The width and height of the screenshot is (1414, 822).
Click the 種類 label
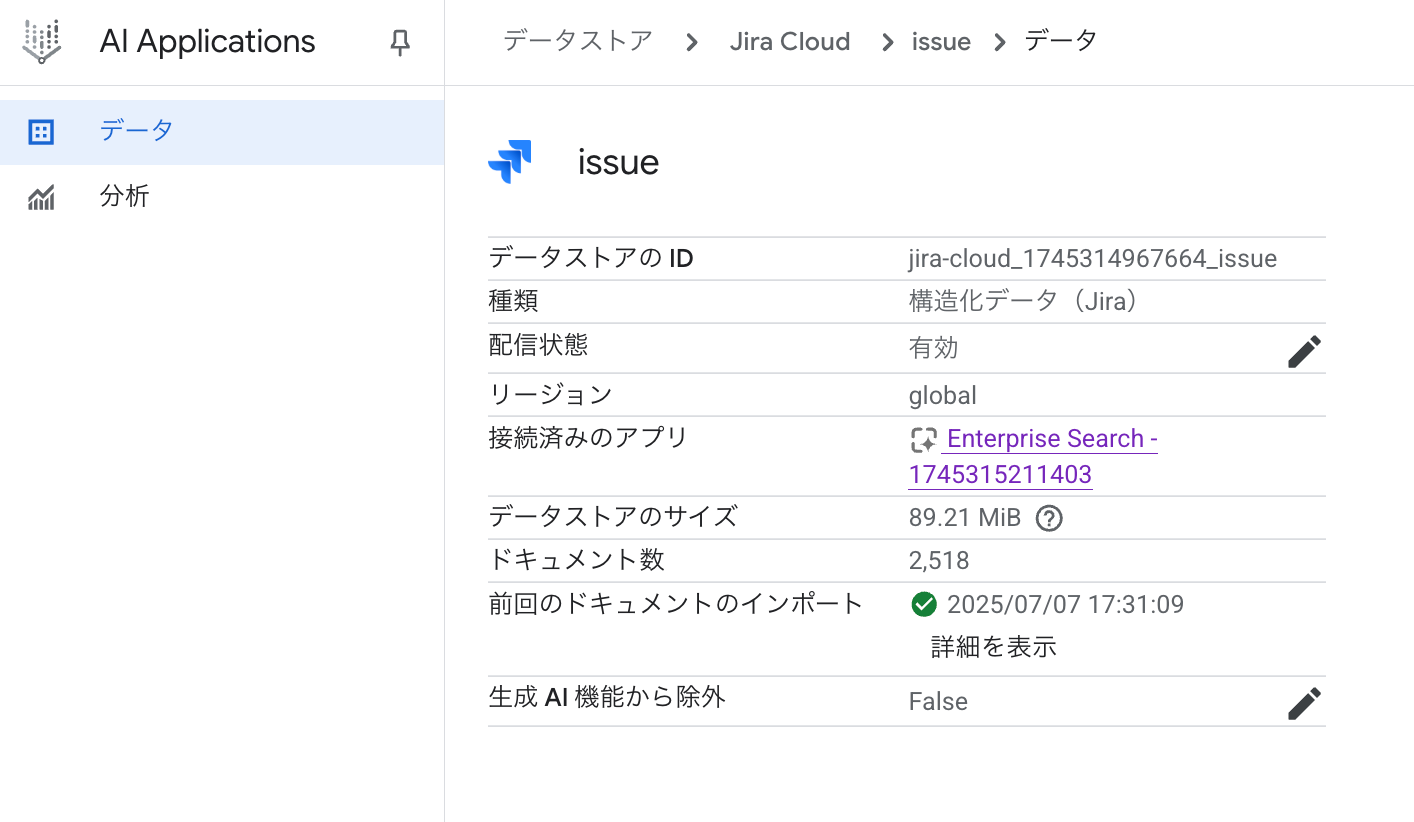[513, 301]
